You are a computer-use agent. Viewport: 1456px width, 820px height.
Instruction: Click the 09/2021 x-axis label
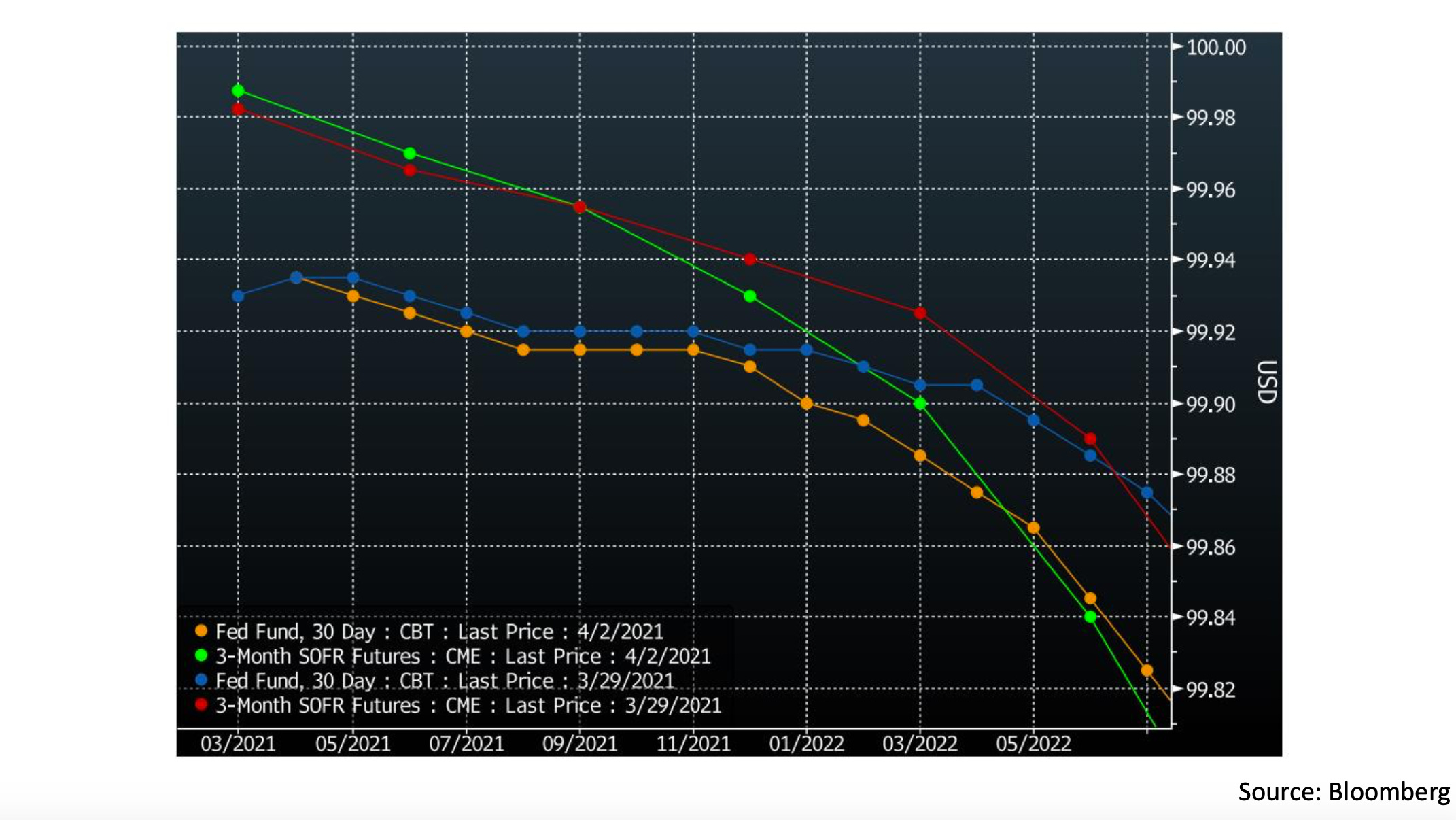[580, 744]
